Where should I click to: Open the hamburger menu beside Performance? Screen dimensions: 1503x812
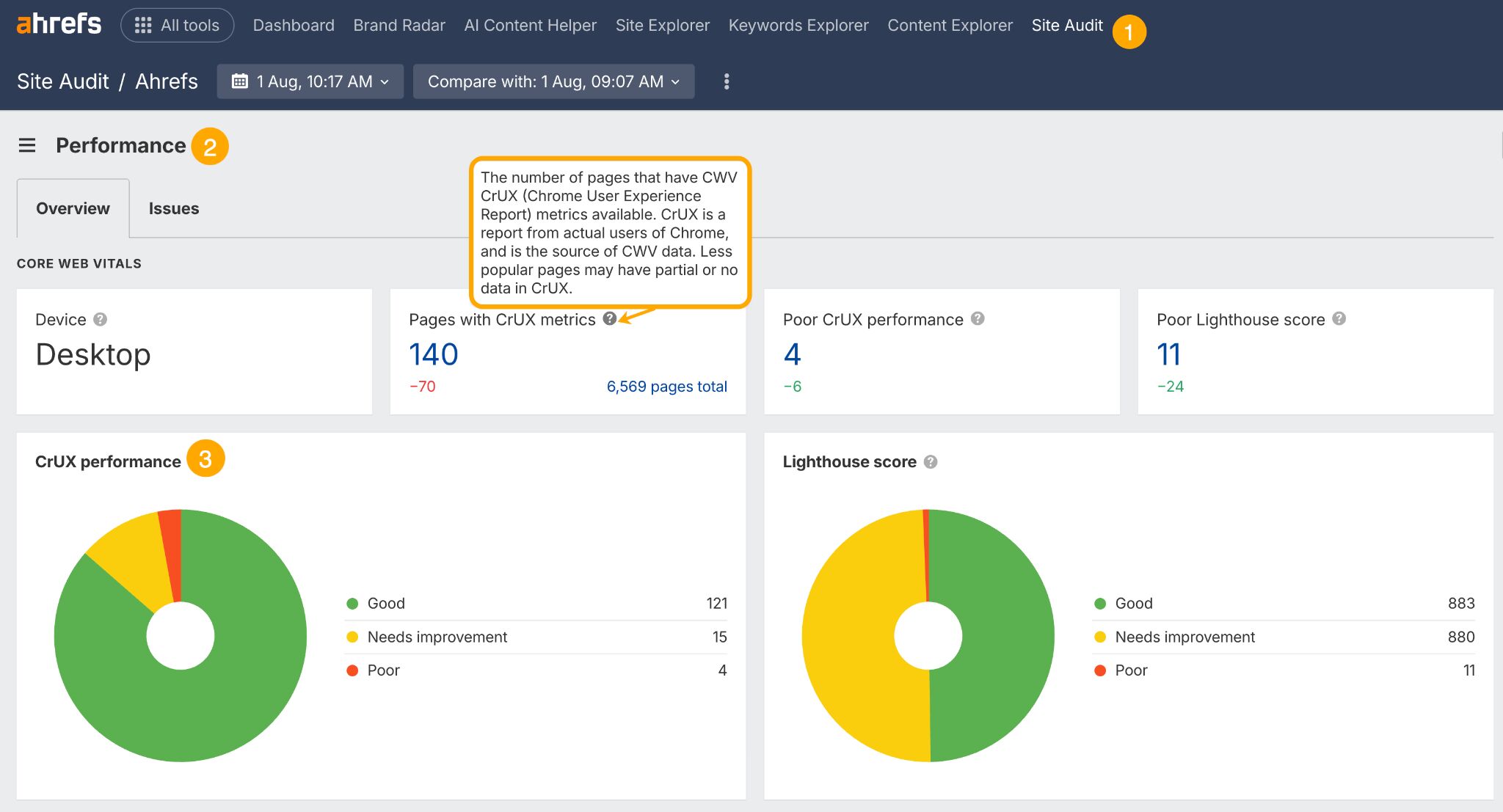pyautogui.click(x=27, y=145)
